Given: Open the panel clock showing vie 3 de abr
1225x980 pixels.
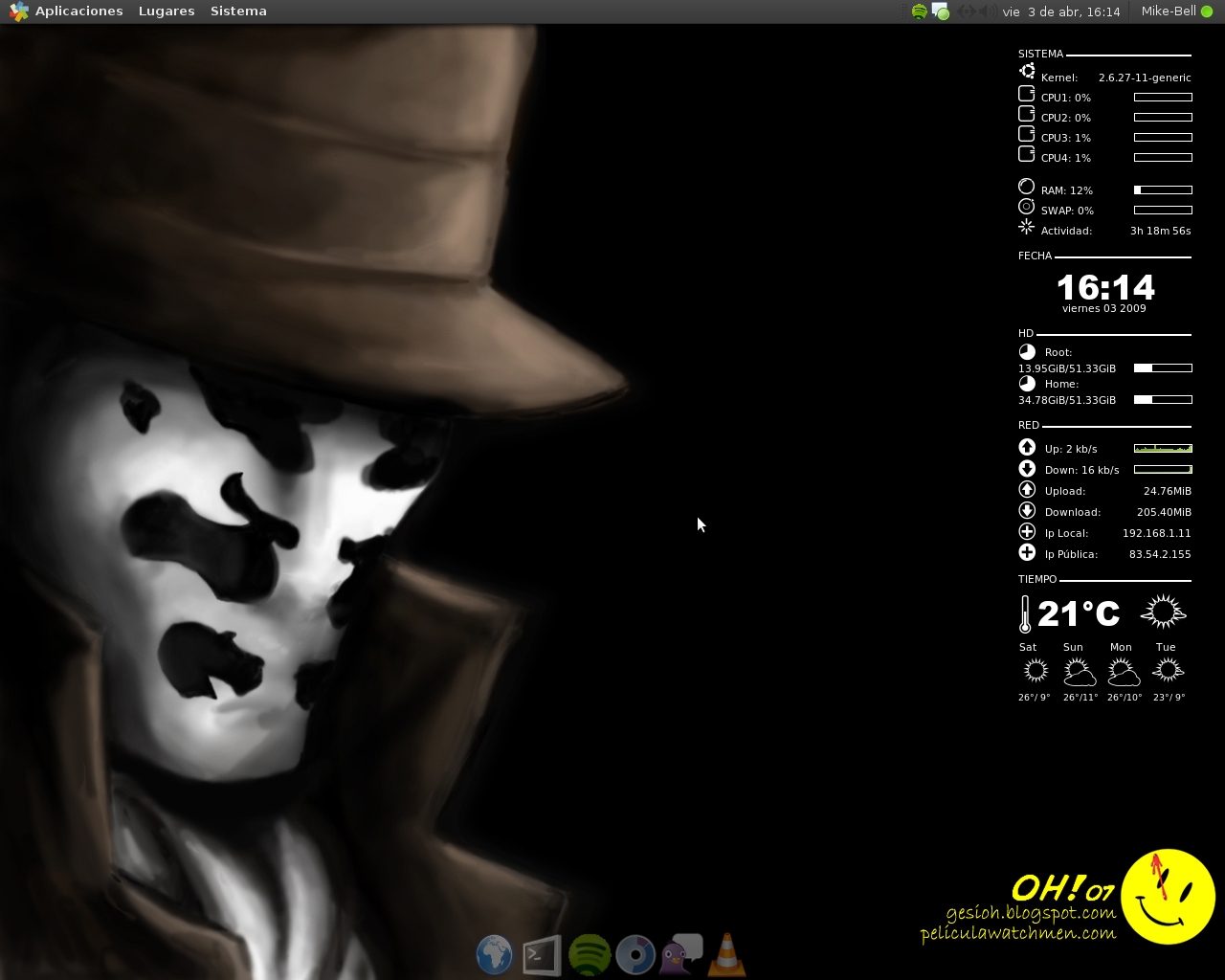Looking at the screenshot, I should click(1061, 11).
